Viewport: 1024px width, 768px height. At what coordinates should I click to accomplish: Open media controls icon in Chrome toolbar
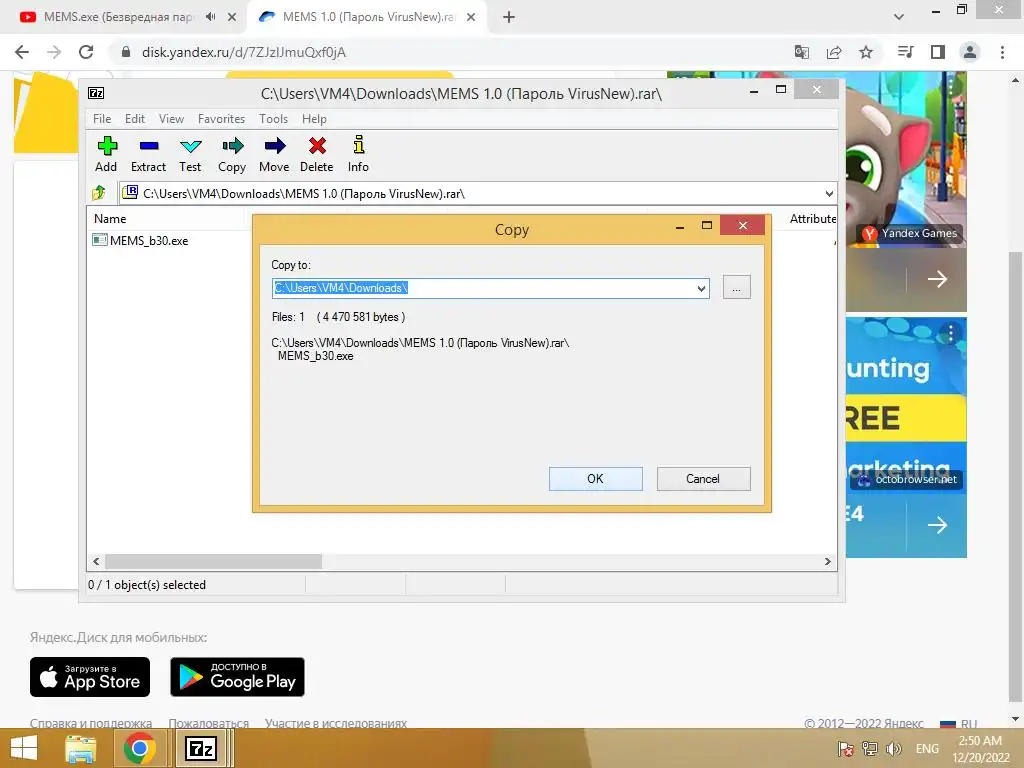coord(906,52)
